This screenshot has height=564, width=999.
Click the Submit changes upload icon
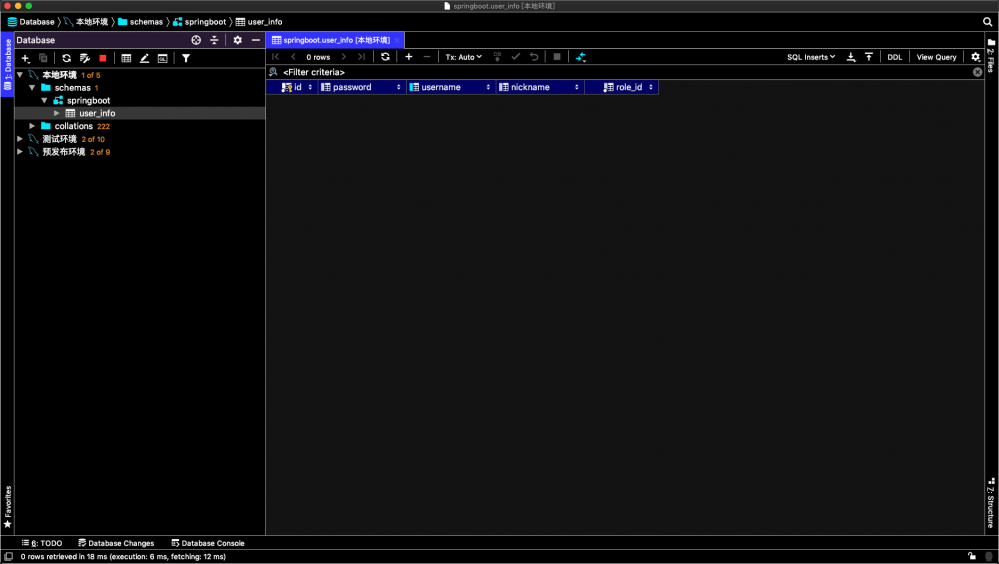coord(498,57)
